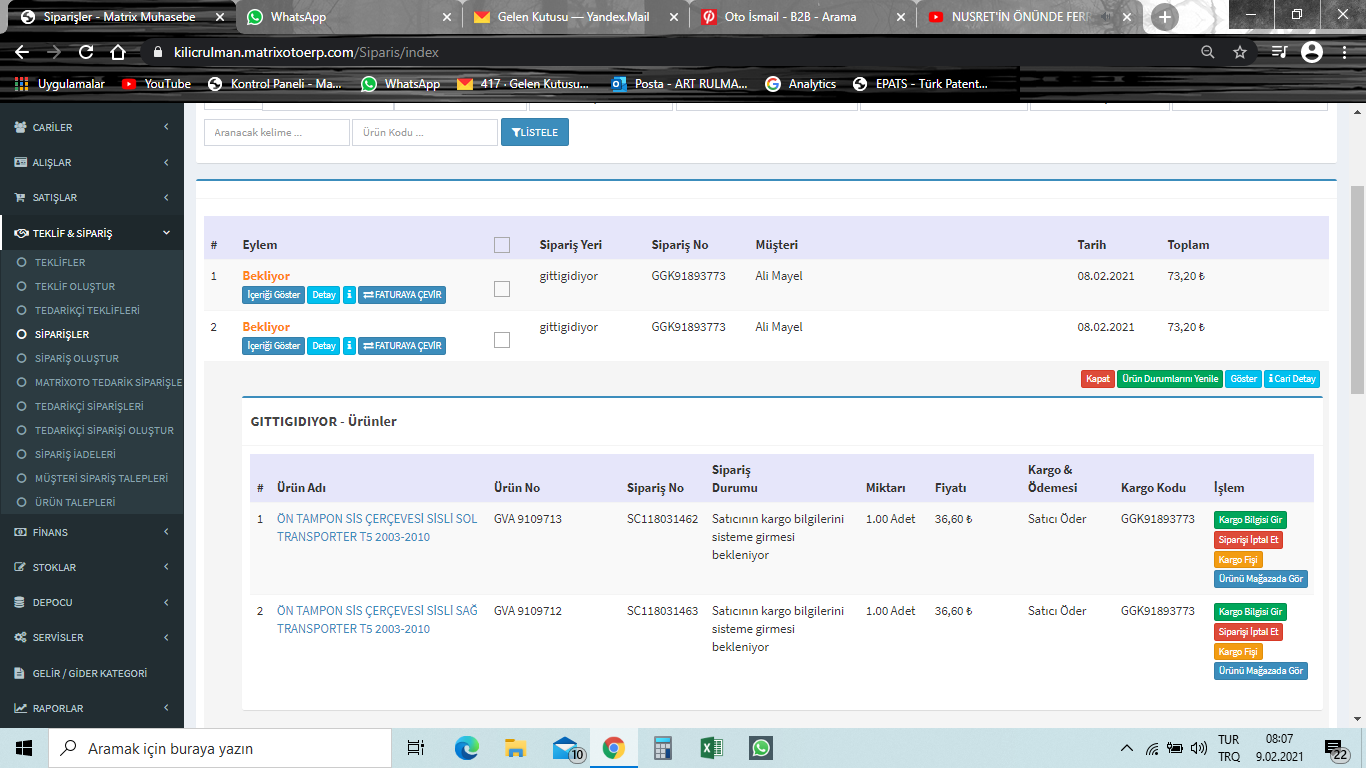Check the checkbox for order row 1

502,289
